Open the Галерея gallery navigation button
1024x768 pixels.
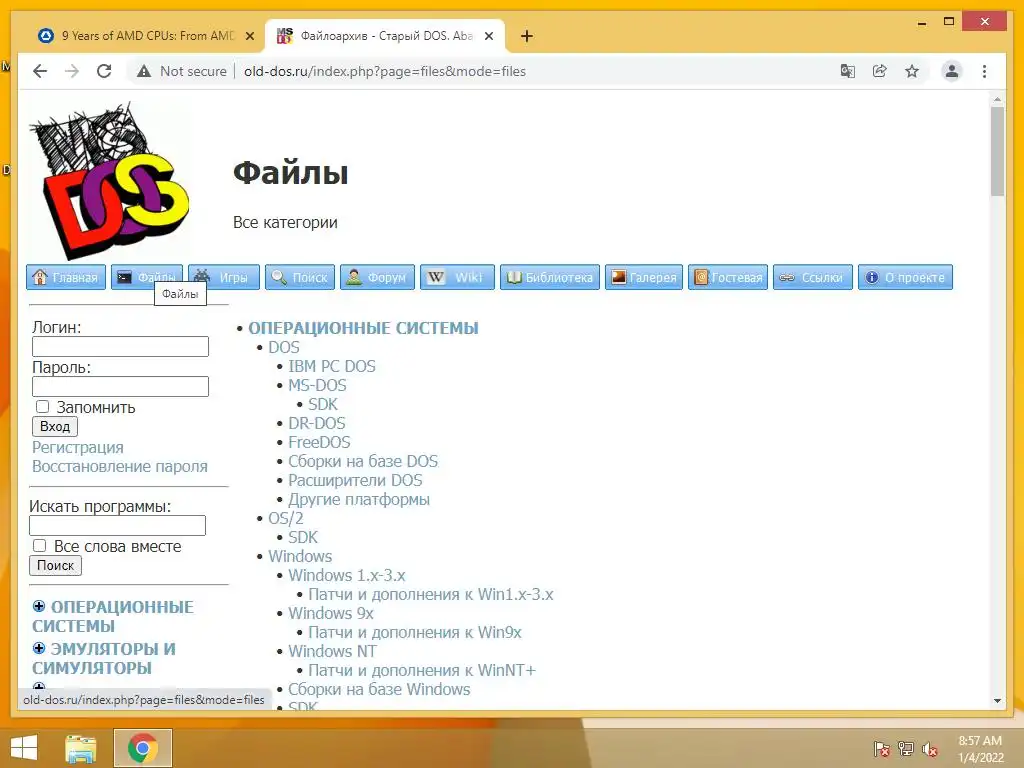[x=644, y=277]
